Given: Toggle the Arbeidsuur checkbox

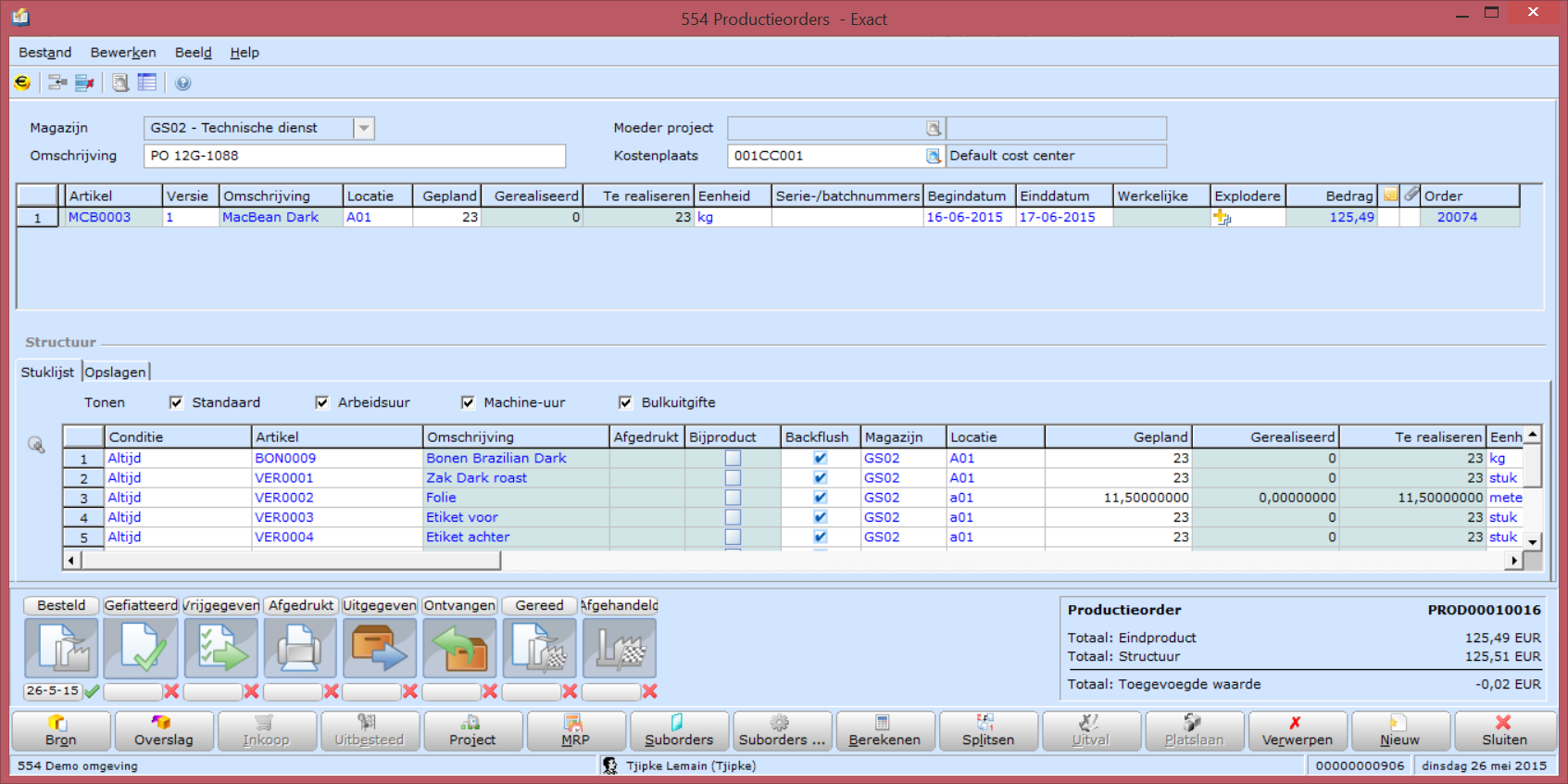Looking at the screenshot, I should [x=322, y=402].
